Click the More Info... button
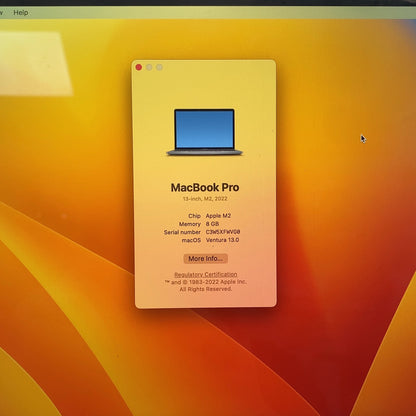The image size is (416, 416). (206, 259)
